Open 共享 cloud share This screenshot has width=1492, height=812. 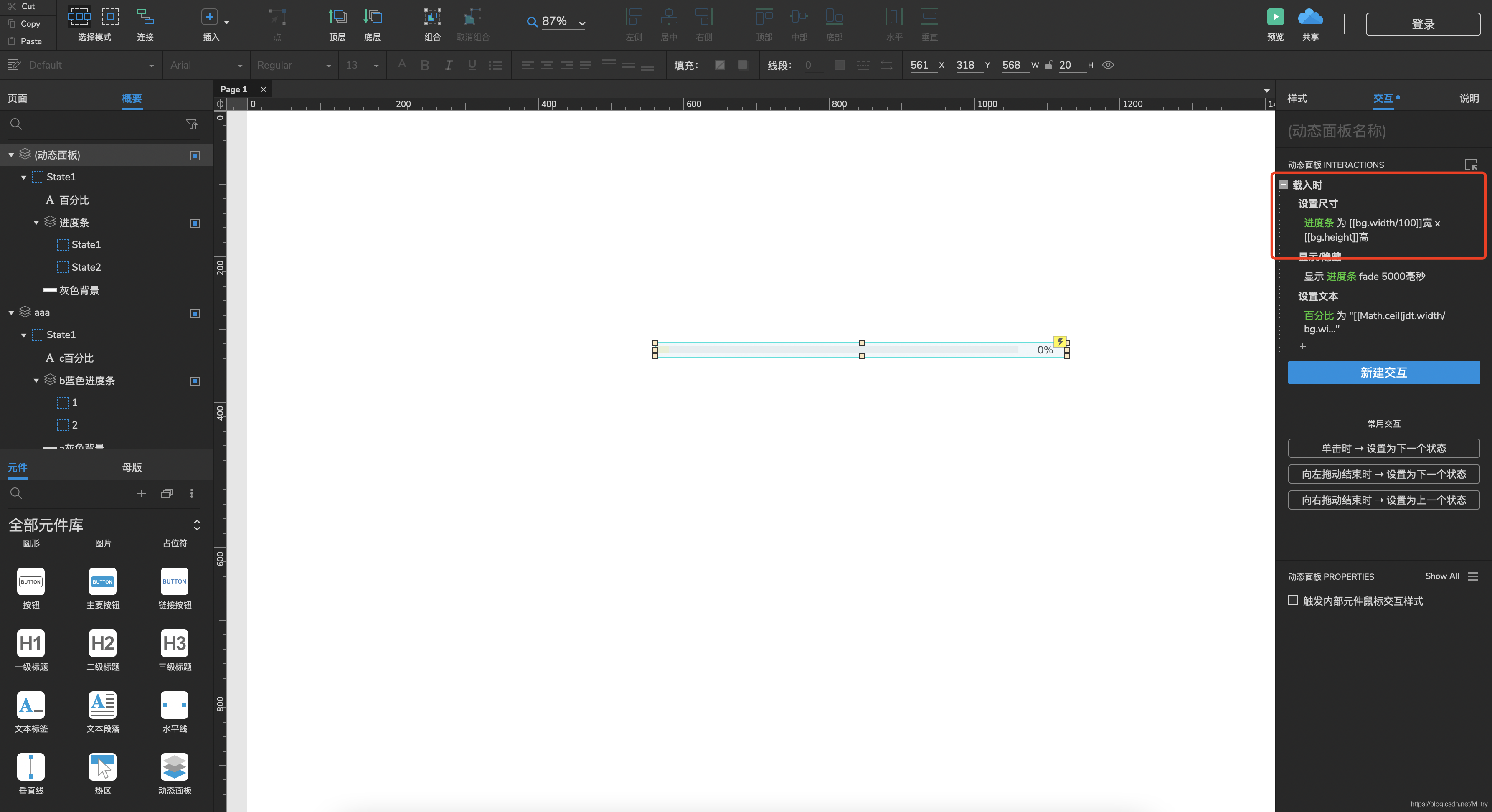pyautogui.click(x=1310, y=17)
